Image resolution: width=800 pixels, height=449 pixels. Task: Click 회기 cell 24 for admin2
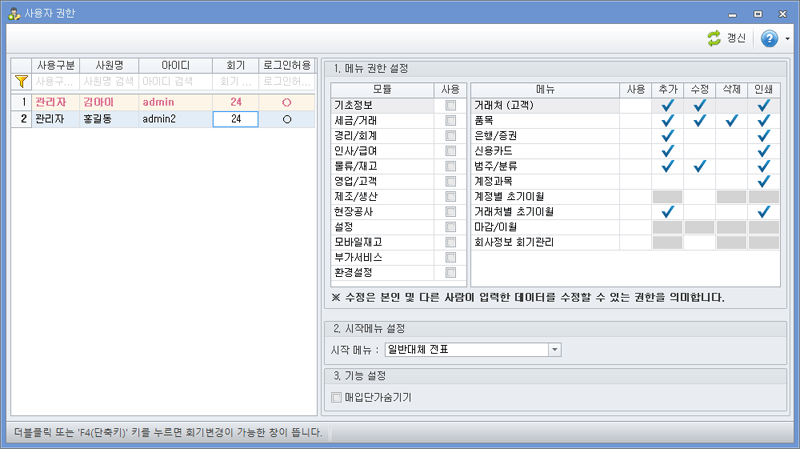235,119
